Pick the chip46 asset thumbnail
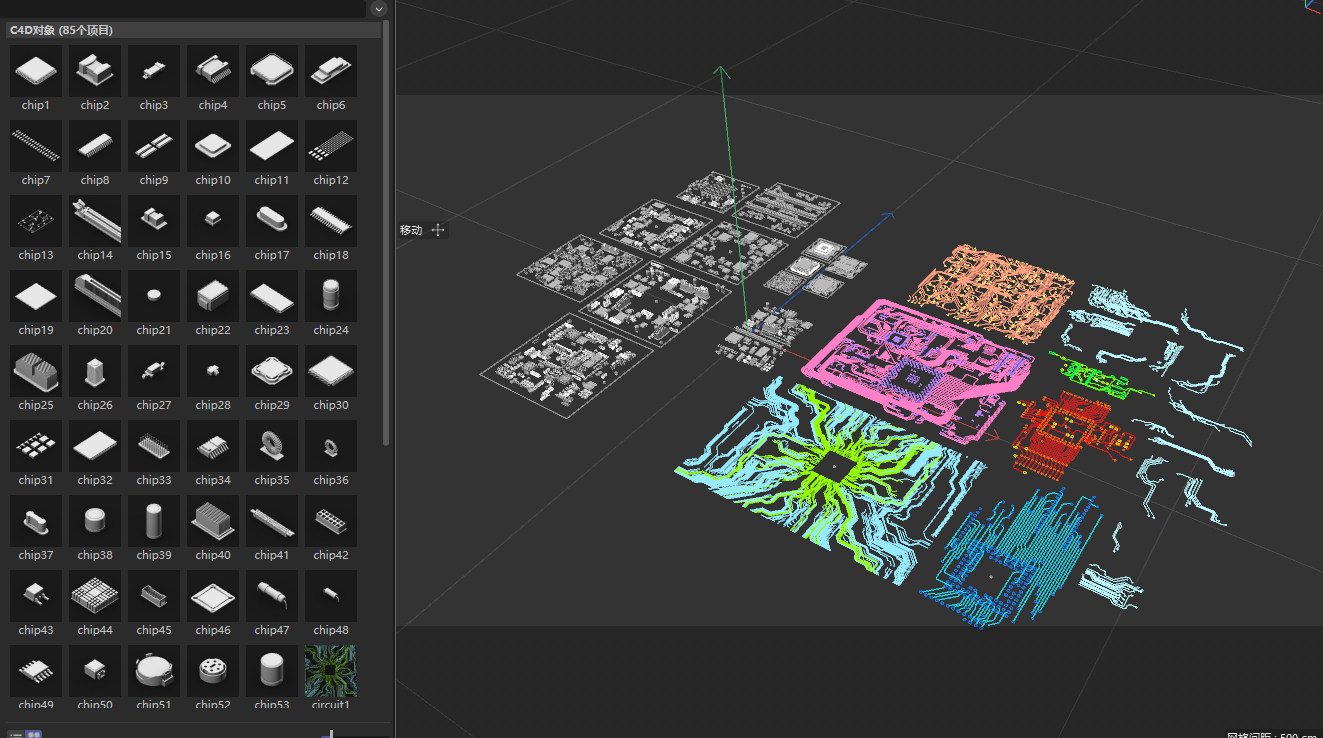This screenshot has height=738, width=1323. click(213, 596)
